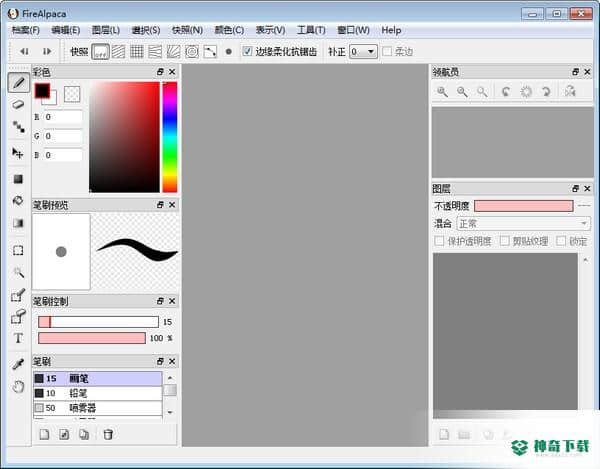Open the 选择(S) menu
This screenshot has width=600, height=469.
click(146, 30)
